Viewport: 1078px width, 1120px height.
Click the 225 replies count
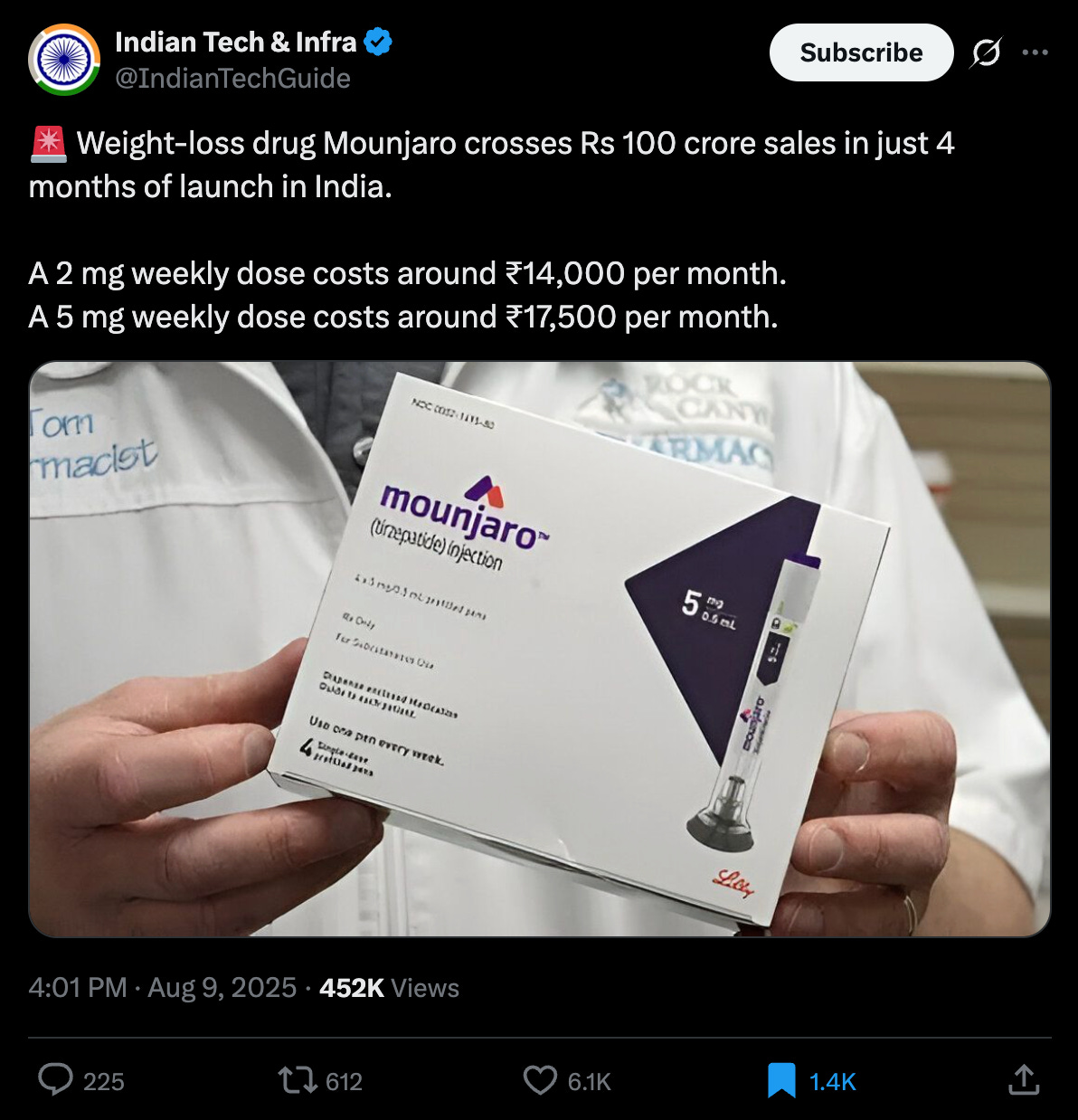coord(104,1082)
